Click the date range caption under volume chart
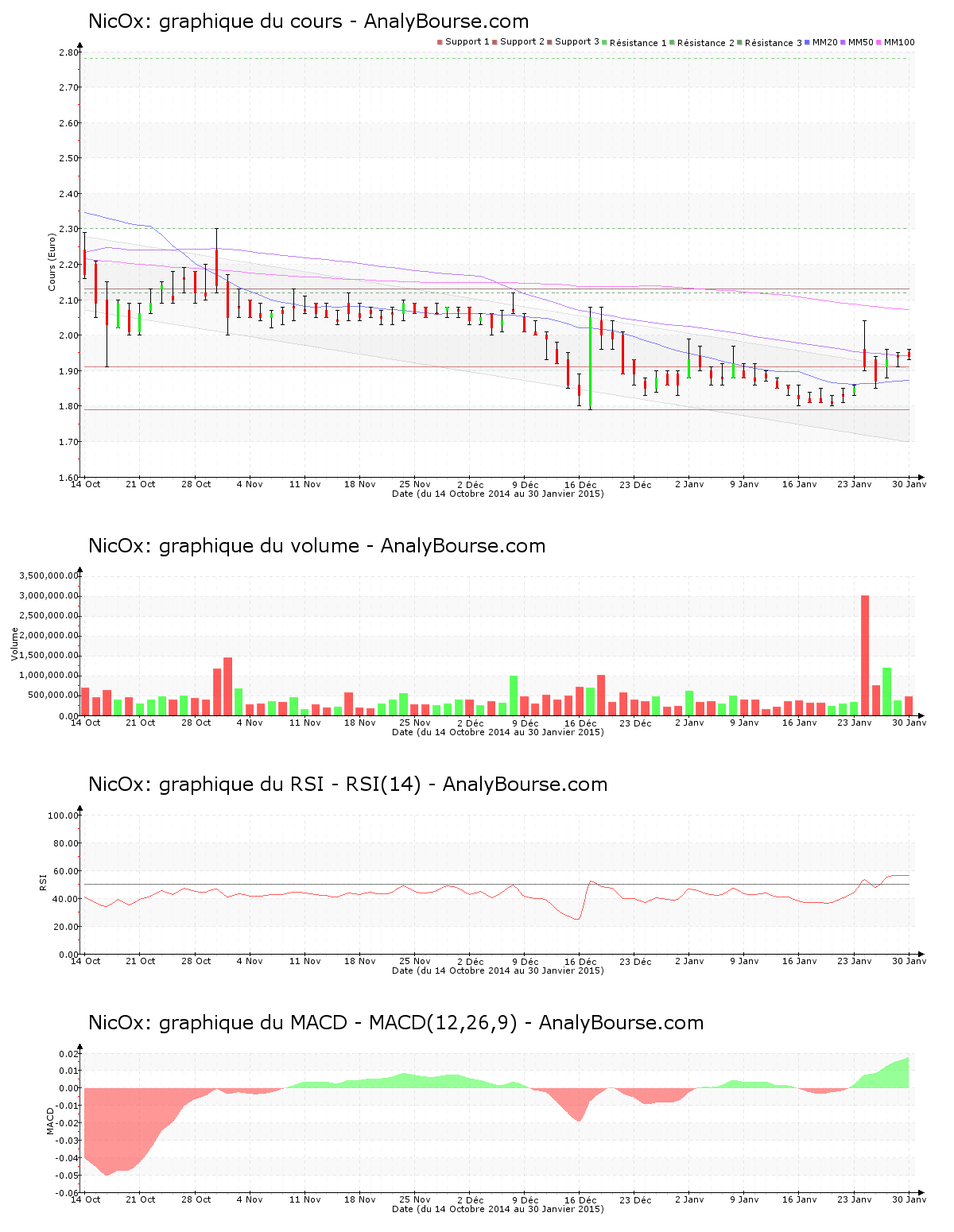 coord(498,732)
